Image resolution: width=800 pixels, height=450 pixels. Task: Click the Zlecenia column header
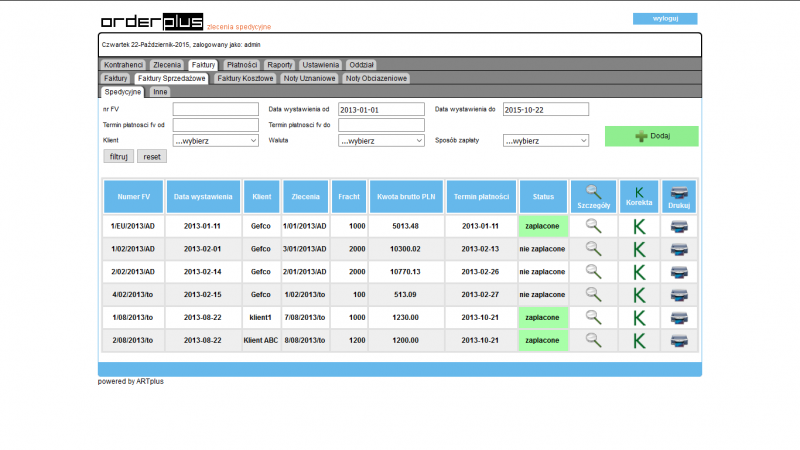point(306,196)
